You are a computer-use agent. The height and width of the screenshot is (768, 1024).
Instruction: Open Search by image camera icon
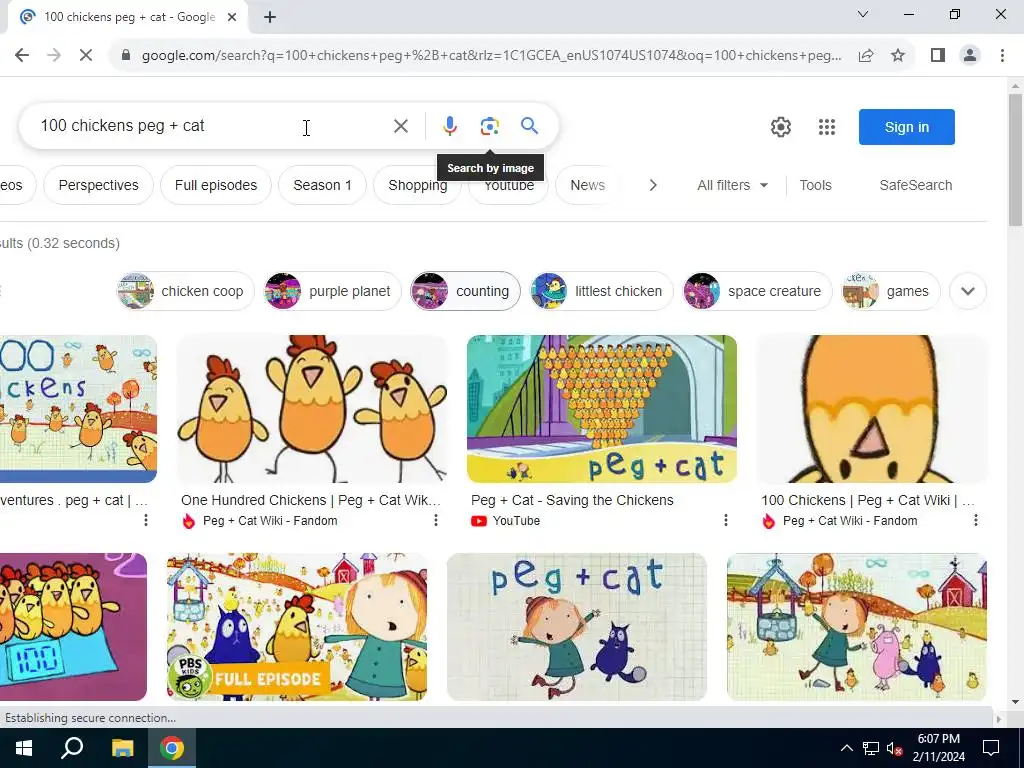(489, 125)
